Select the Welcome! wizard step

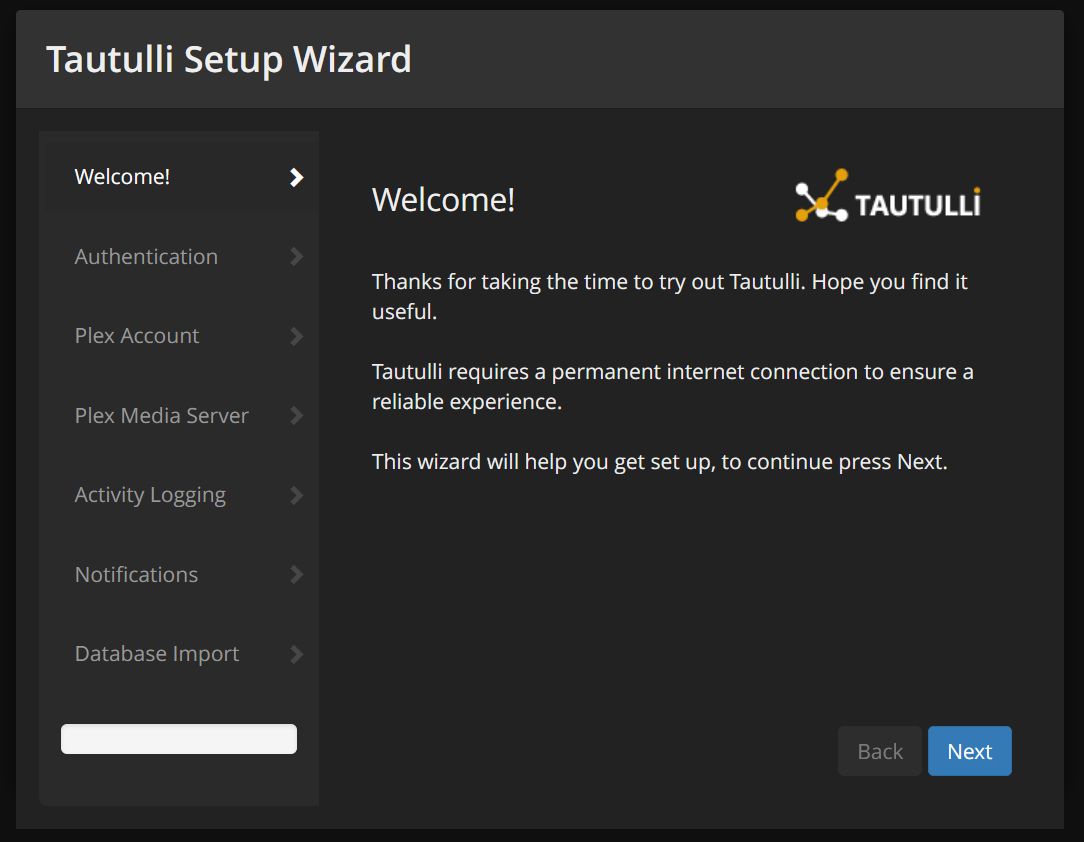pos(123,177)
